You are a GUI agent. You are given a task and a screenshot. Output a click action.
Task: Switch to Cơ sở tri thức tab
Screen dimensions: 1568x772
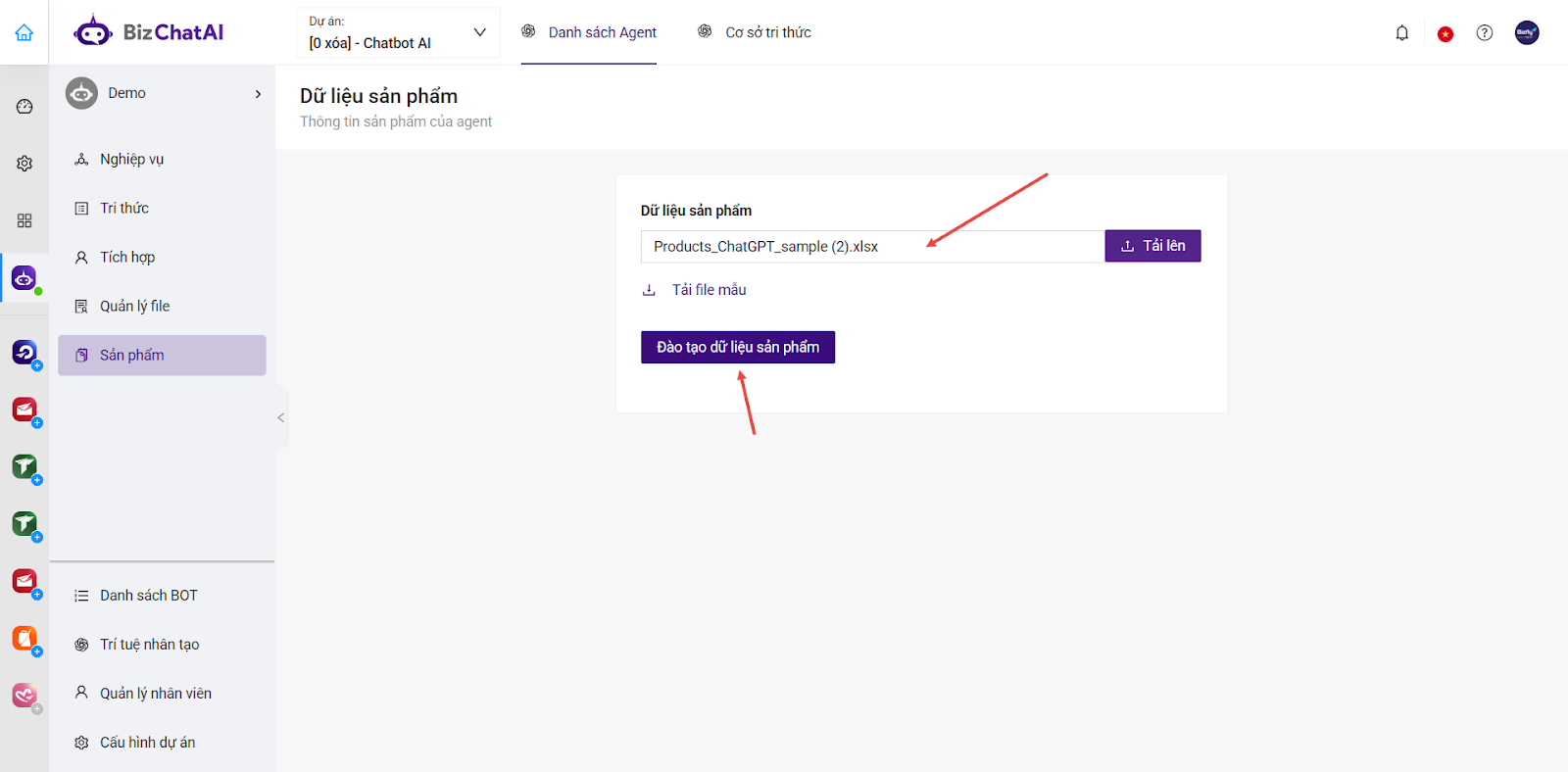(x=755, y=32)
